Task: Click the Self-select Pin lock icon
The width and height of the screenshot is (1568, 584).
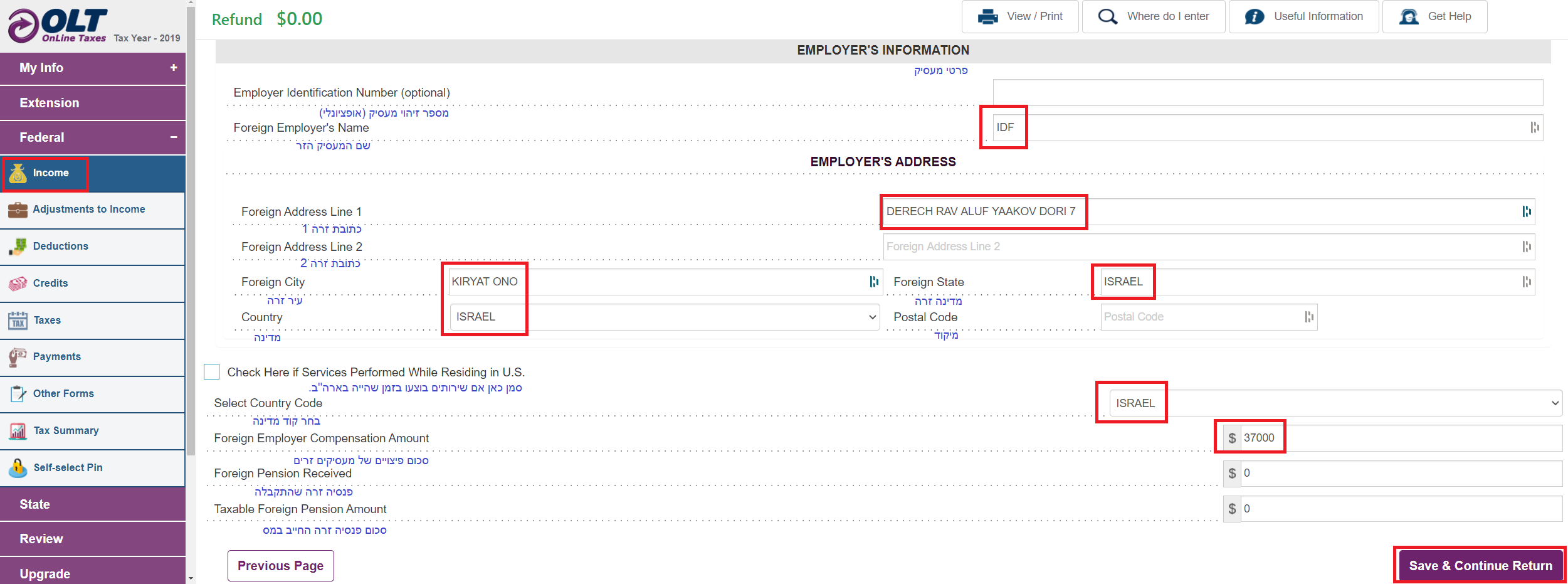Action: point(18,468)
